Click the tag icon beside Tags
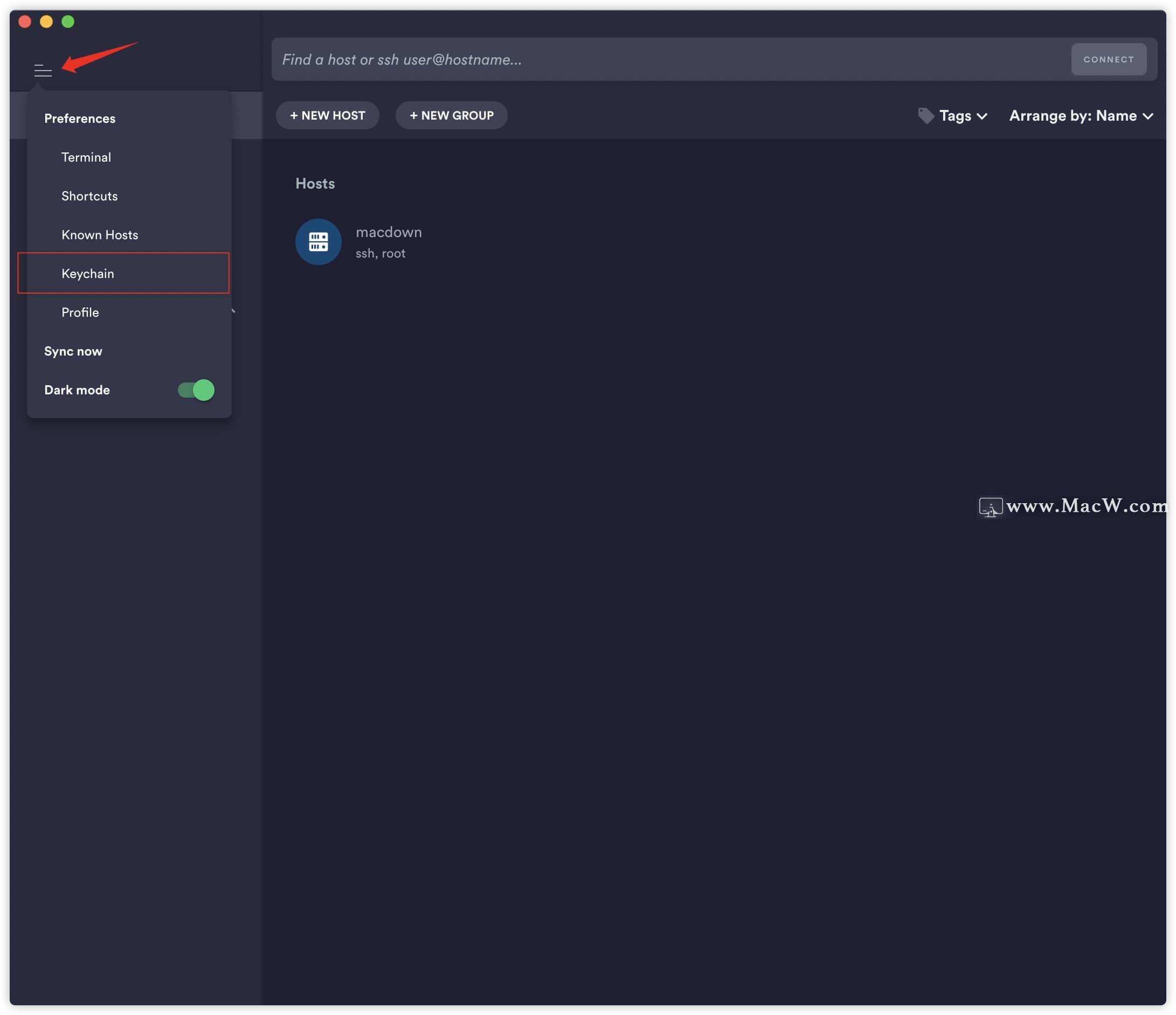Screen dimensions: 1176x1015 pyautogui.click(x=926, y=116)
